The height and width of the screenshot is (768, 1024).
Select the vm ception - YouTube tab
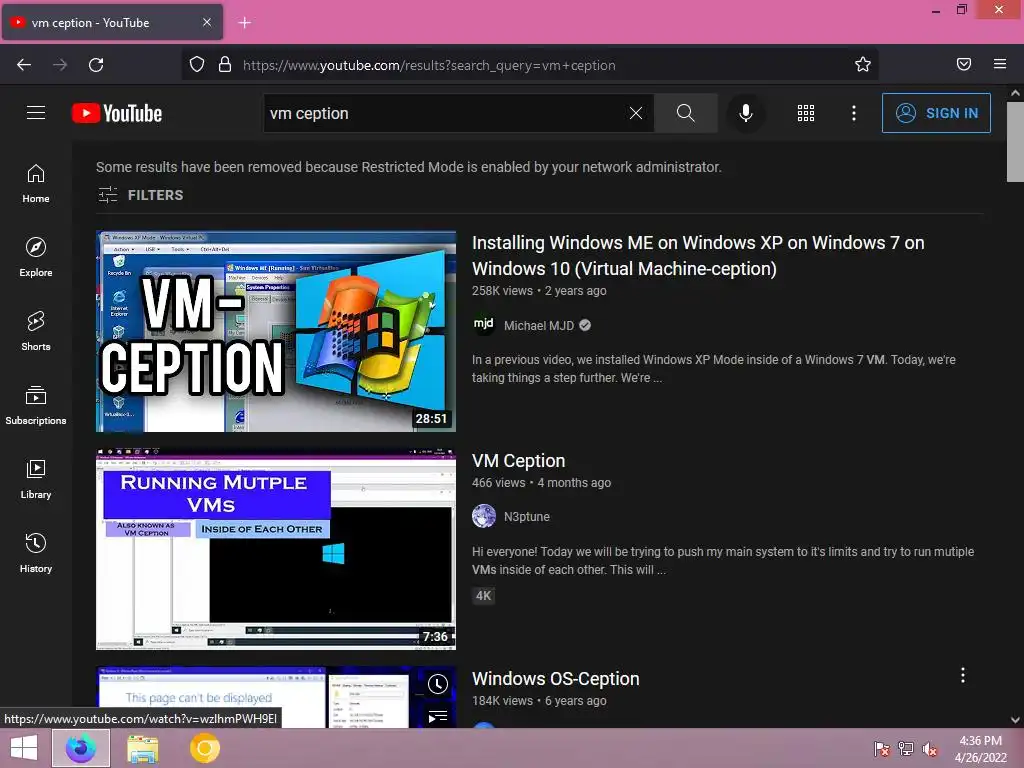pos(112,22)
